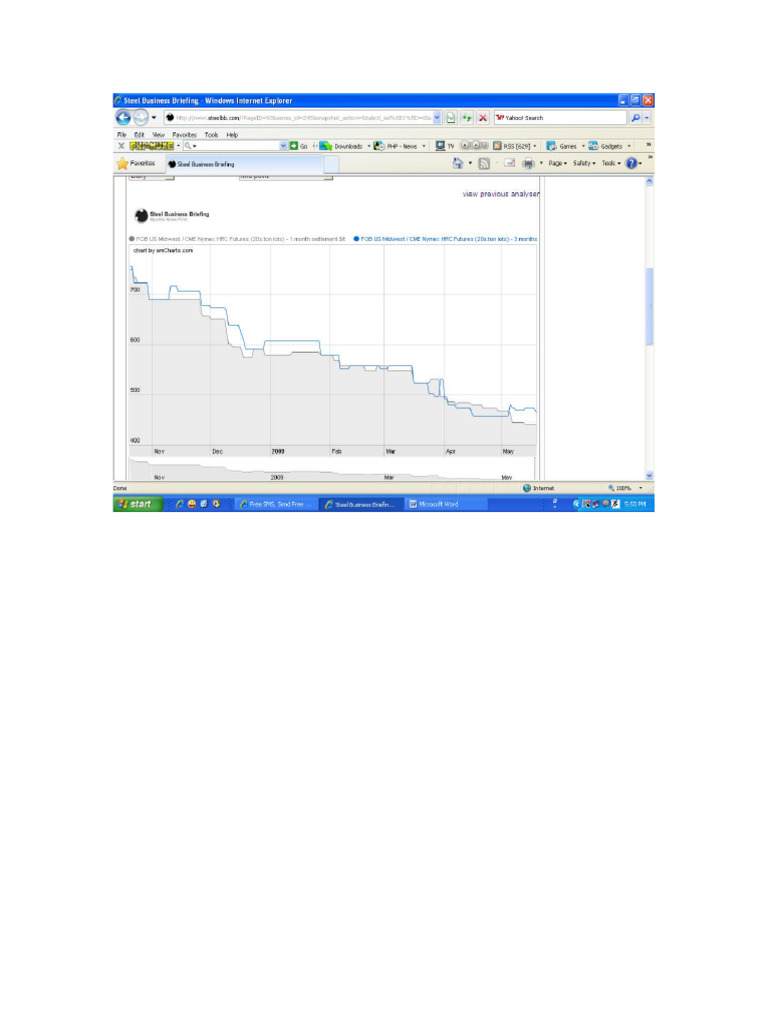
Task: Click the Yahoo! Search box
Action: [560, 118]
